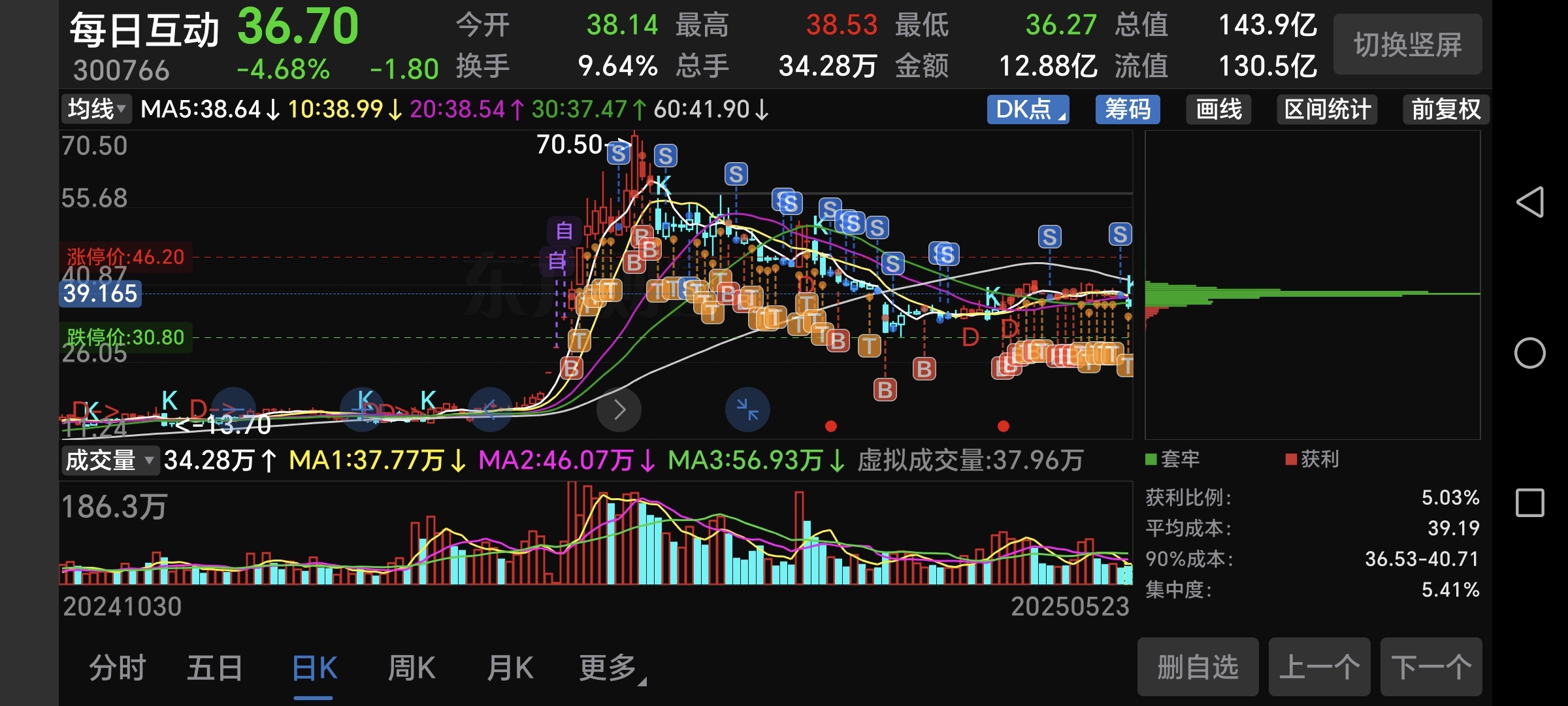Select the 日K daily candlestick tab

(x=314, y=668)
